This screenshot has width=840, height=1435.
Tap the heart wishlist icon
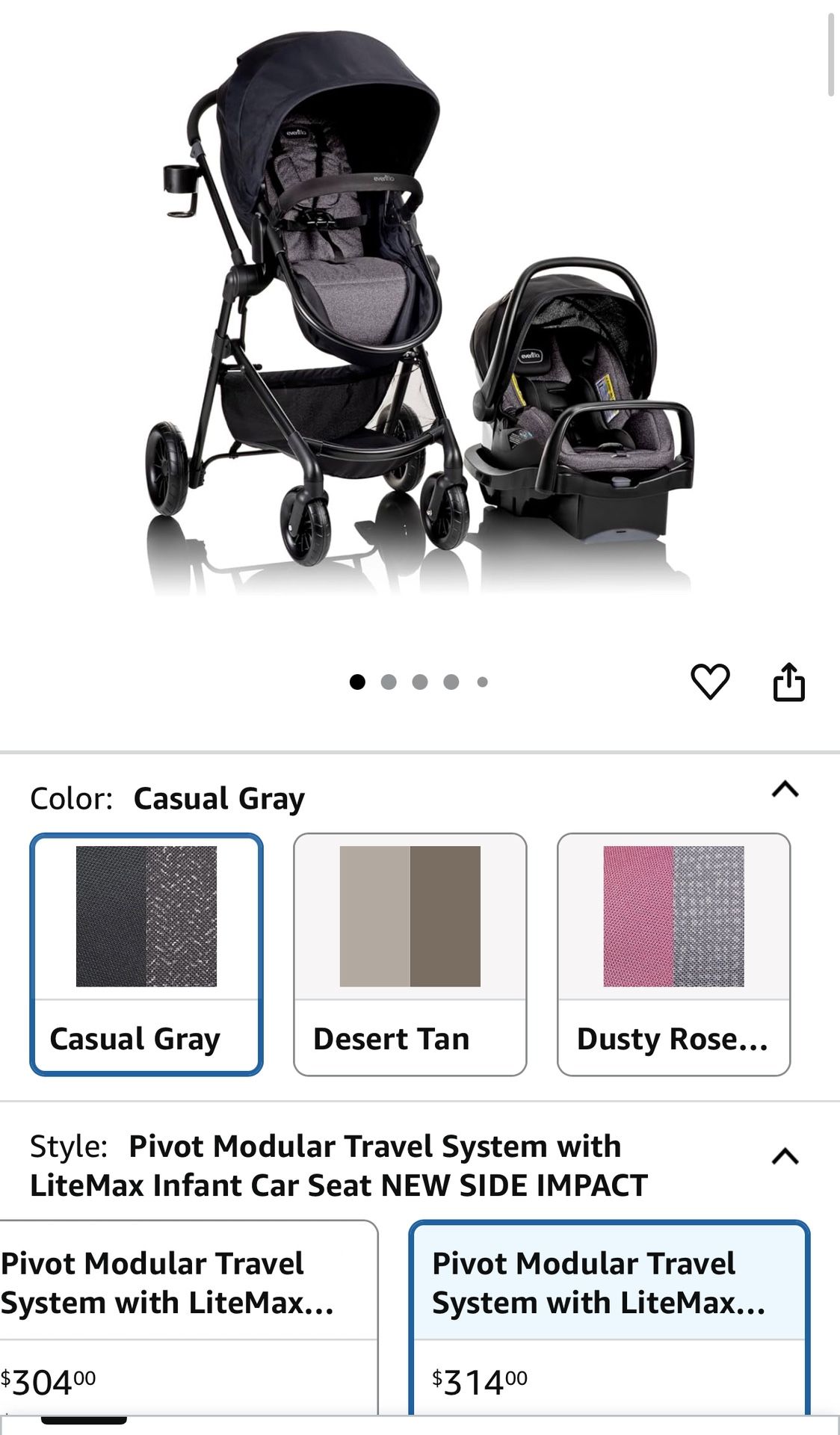710,682
